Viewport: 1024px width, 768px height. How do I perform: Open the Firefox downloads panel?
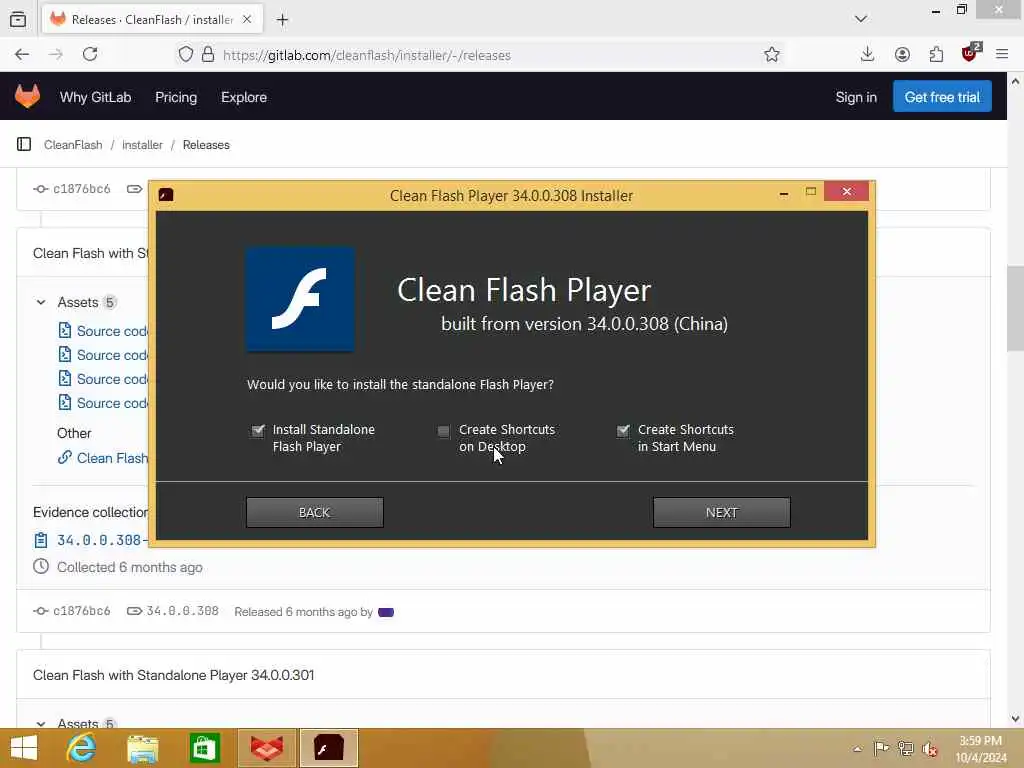(x=867, y=54)
